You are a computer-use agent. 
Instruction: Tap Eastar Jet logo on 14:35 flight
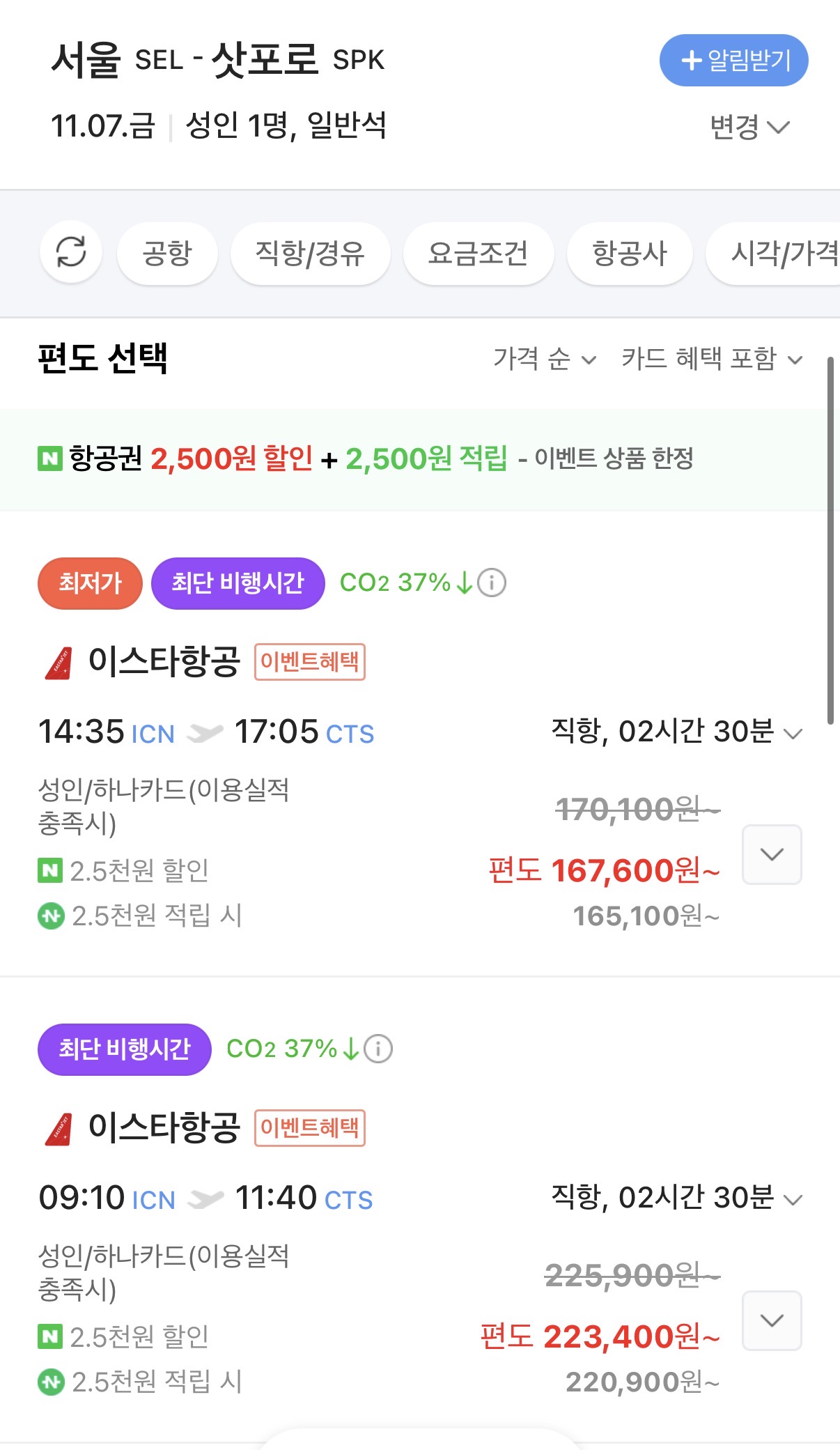[59, 663]
